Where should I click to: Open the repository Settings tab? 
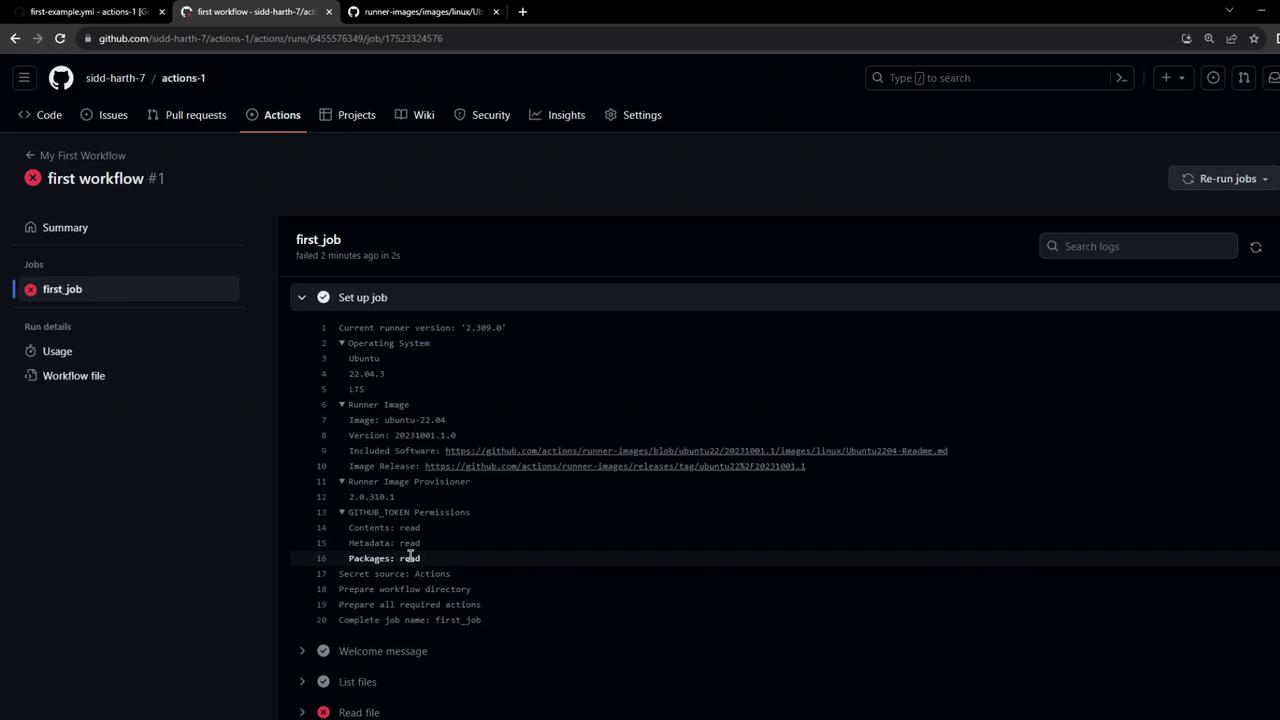633,115
